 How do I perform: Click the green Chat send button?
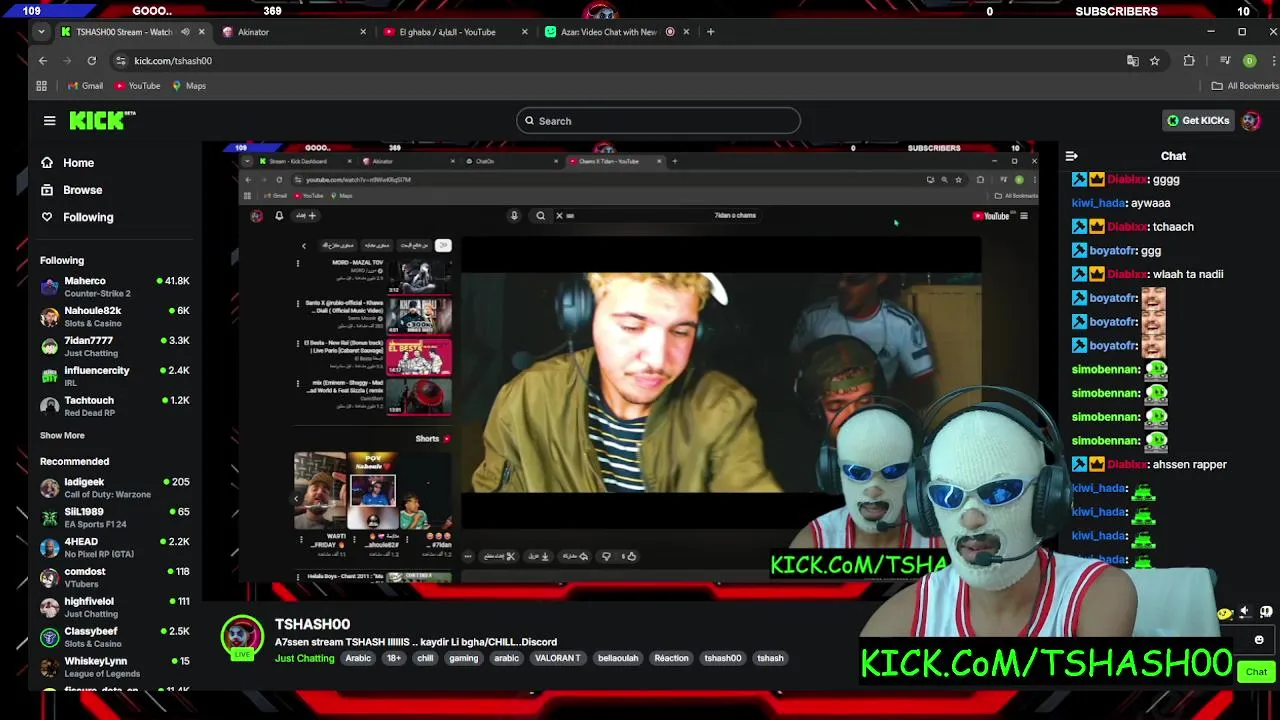click(1256, 672)
